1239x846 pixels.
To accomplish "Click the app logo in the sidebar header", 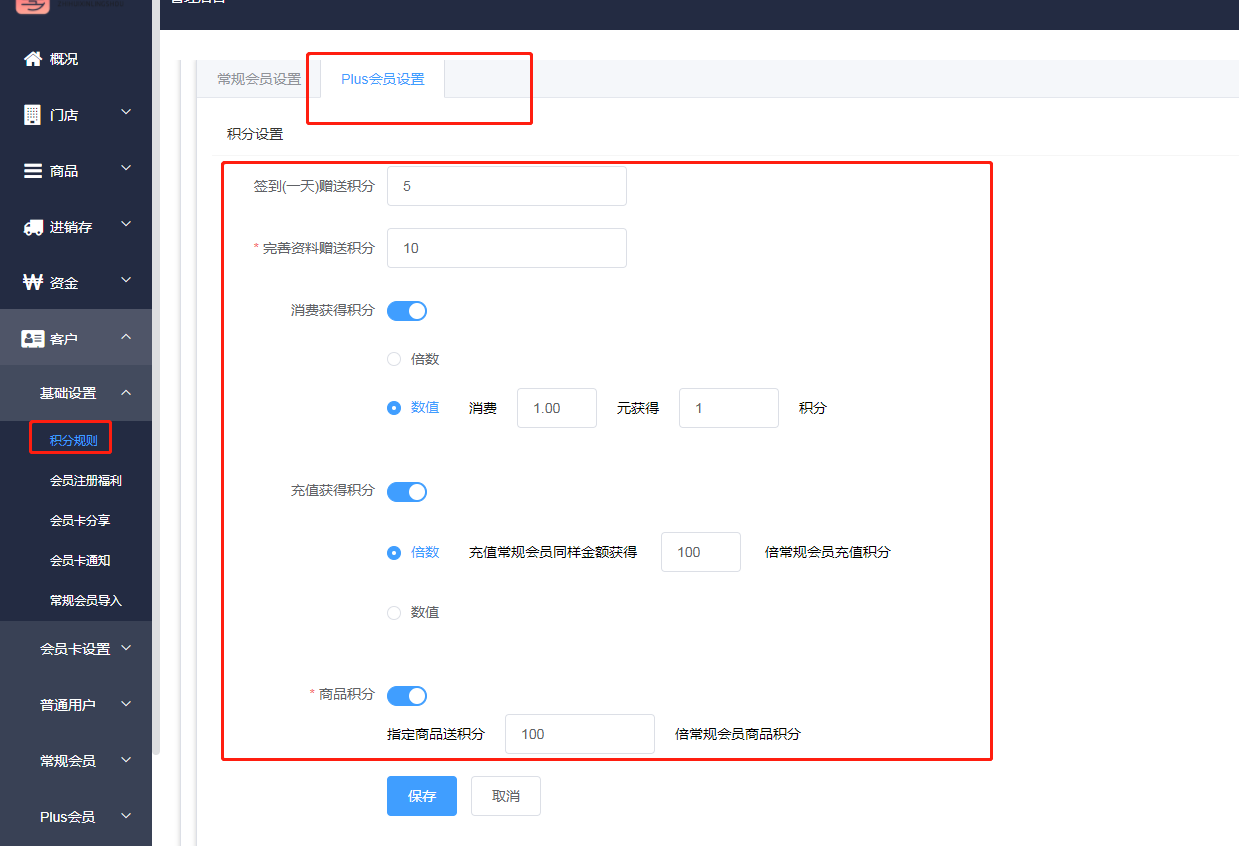I will 33,6.
